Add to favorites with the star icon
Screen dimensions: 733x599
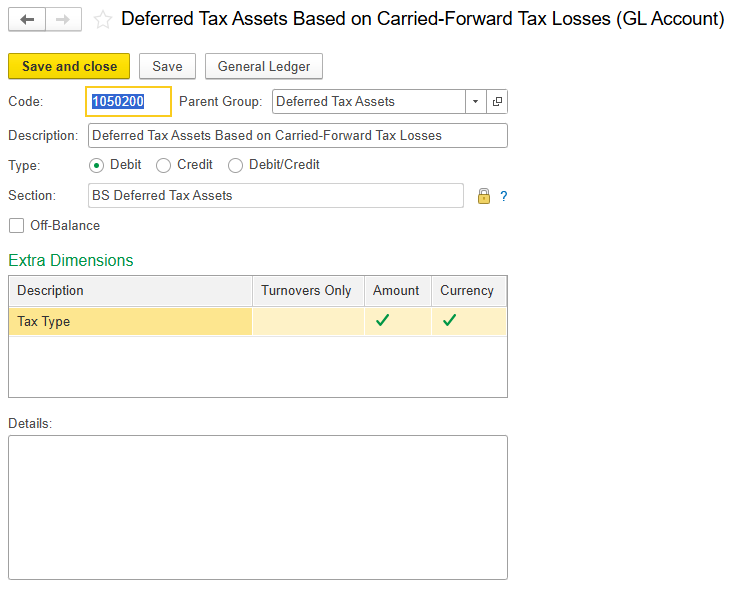coord(102,20)
